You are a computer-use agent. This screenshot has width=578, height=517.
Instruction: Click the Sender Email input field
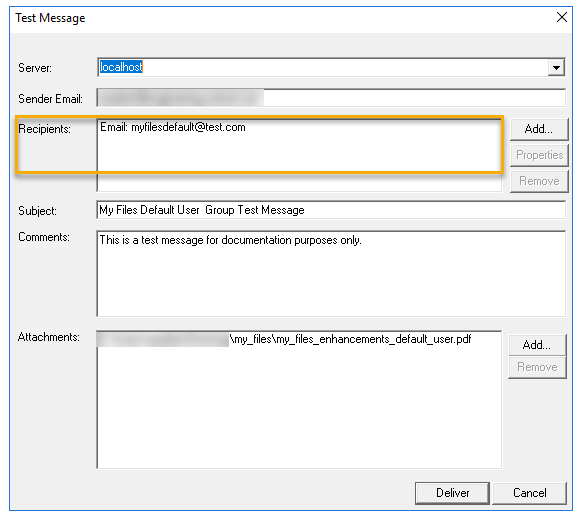(x=331, y=98)
